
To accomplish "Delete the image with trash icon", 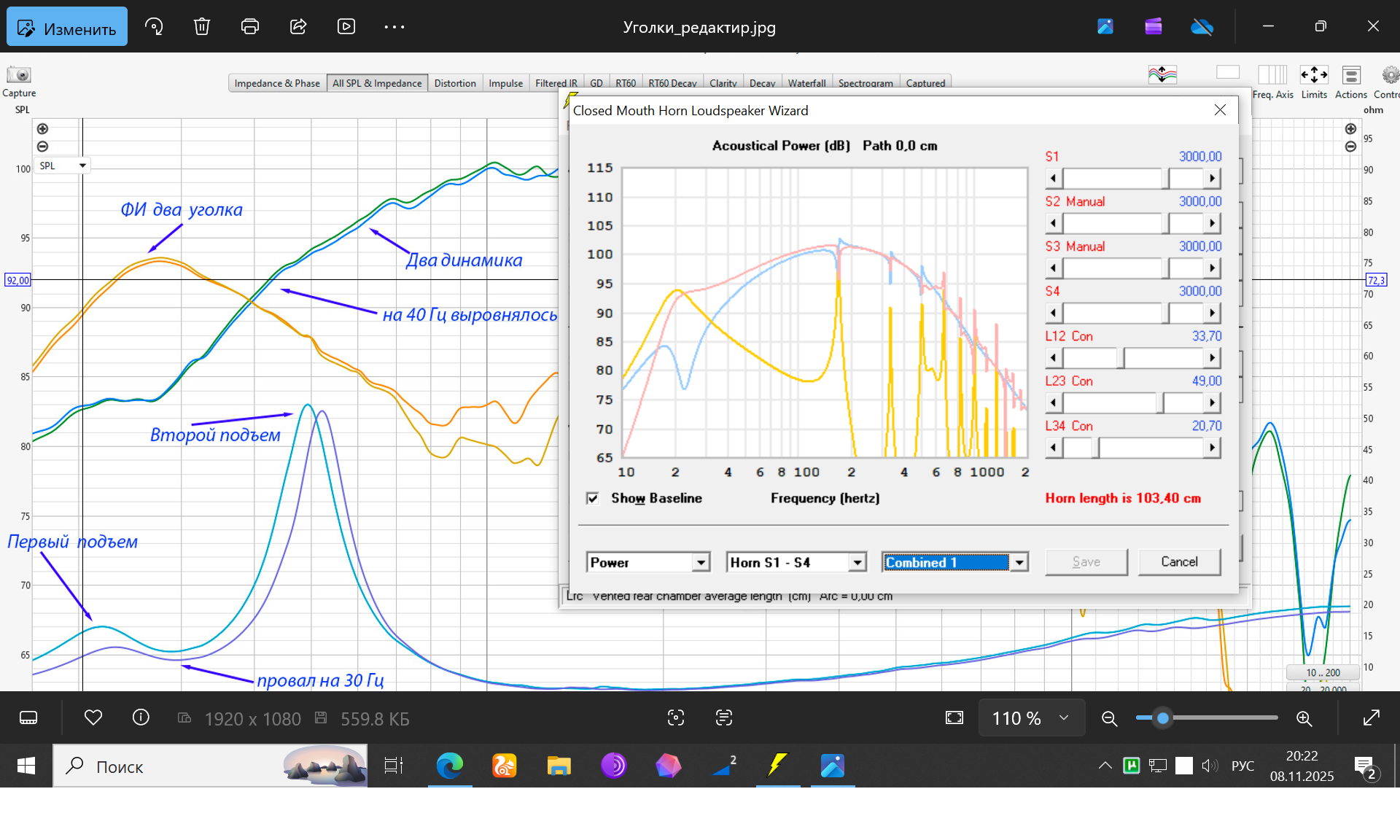I will click(x=202, y=27).
